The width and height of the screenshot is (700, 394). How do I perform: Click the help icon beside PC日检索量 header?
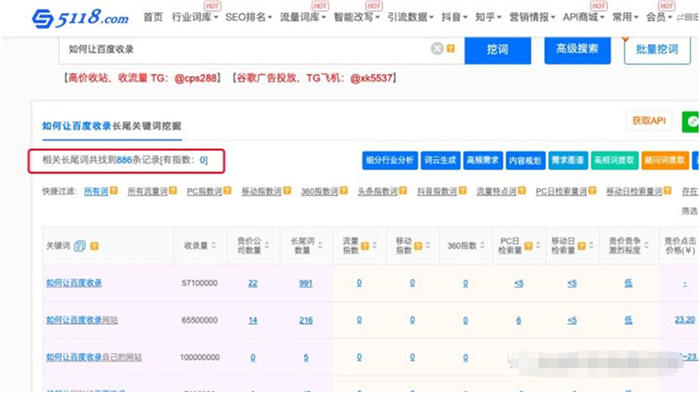click(528, 246)
